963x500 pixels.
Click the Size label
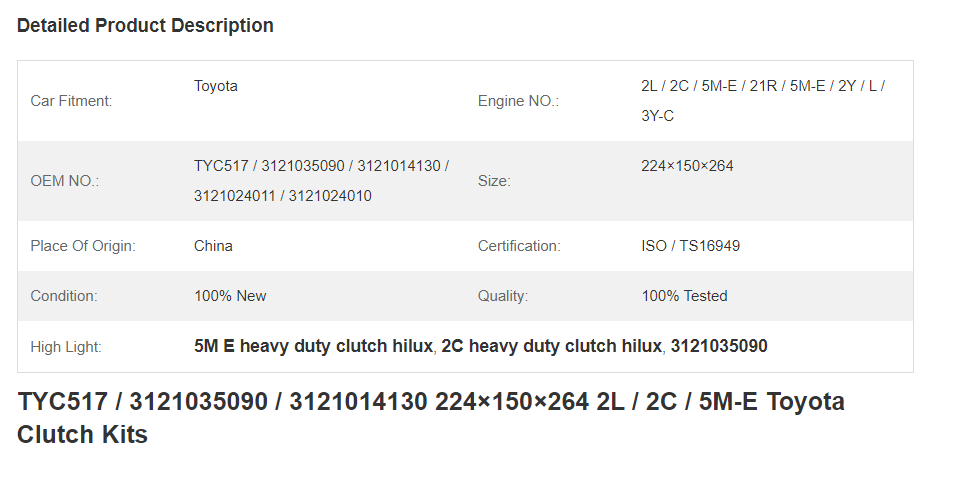coord(494,181)
